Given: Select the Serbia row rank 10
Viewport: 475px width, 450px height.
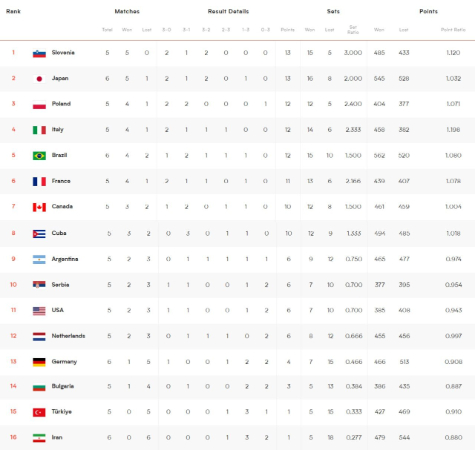Looking at the screenshot, I should (x=13, y=285).
